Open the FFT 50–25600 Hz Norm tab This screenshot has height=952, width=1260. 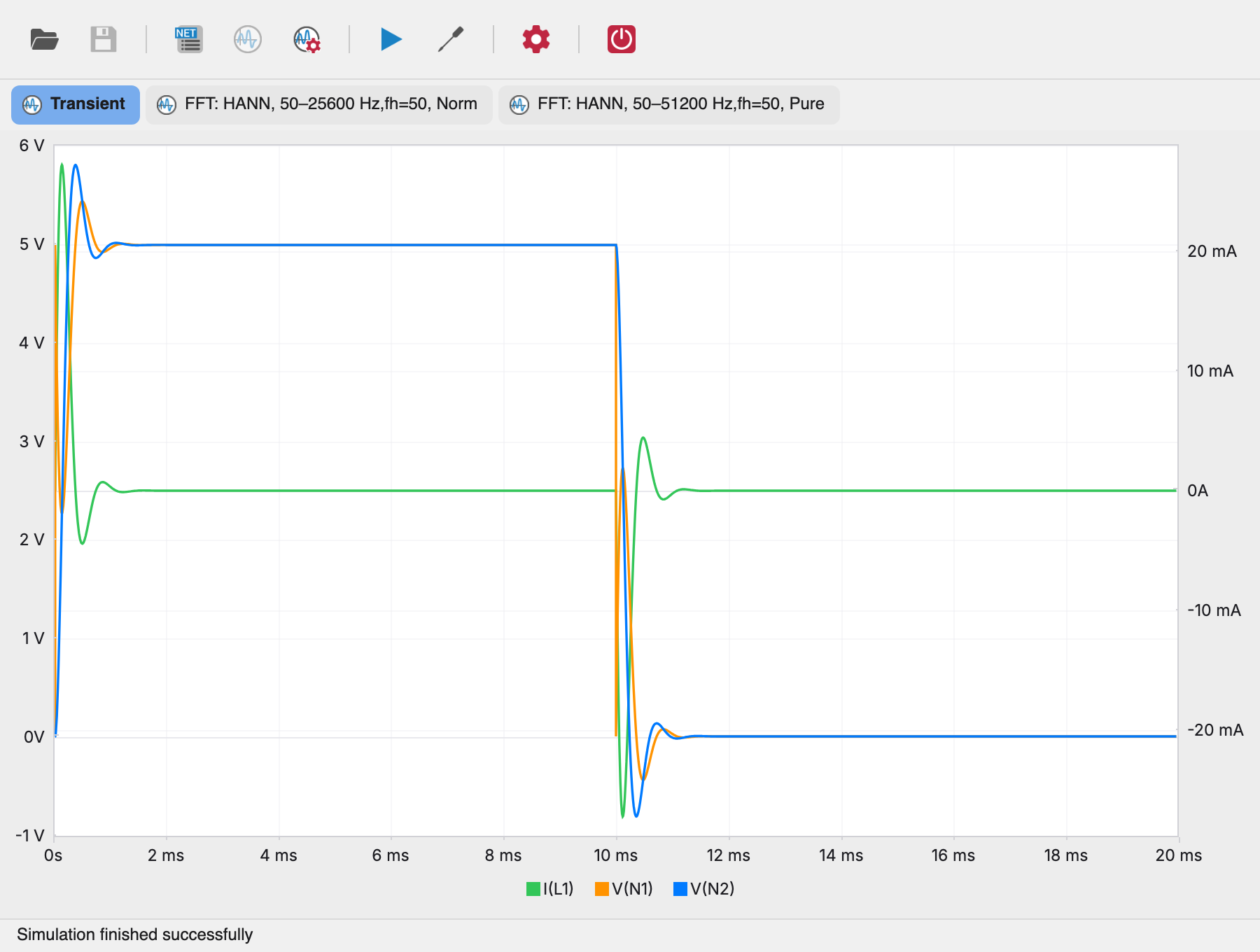[319, 104]
